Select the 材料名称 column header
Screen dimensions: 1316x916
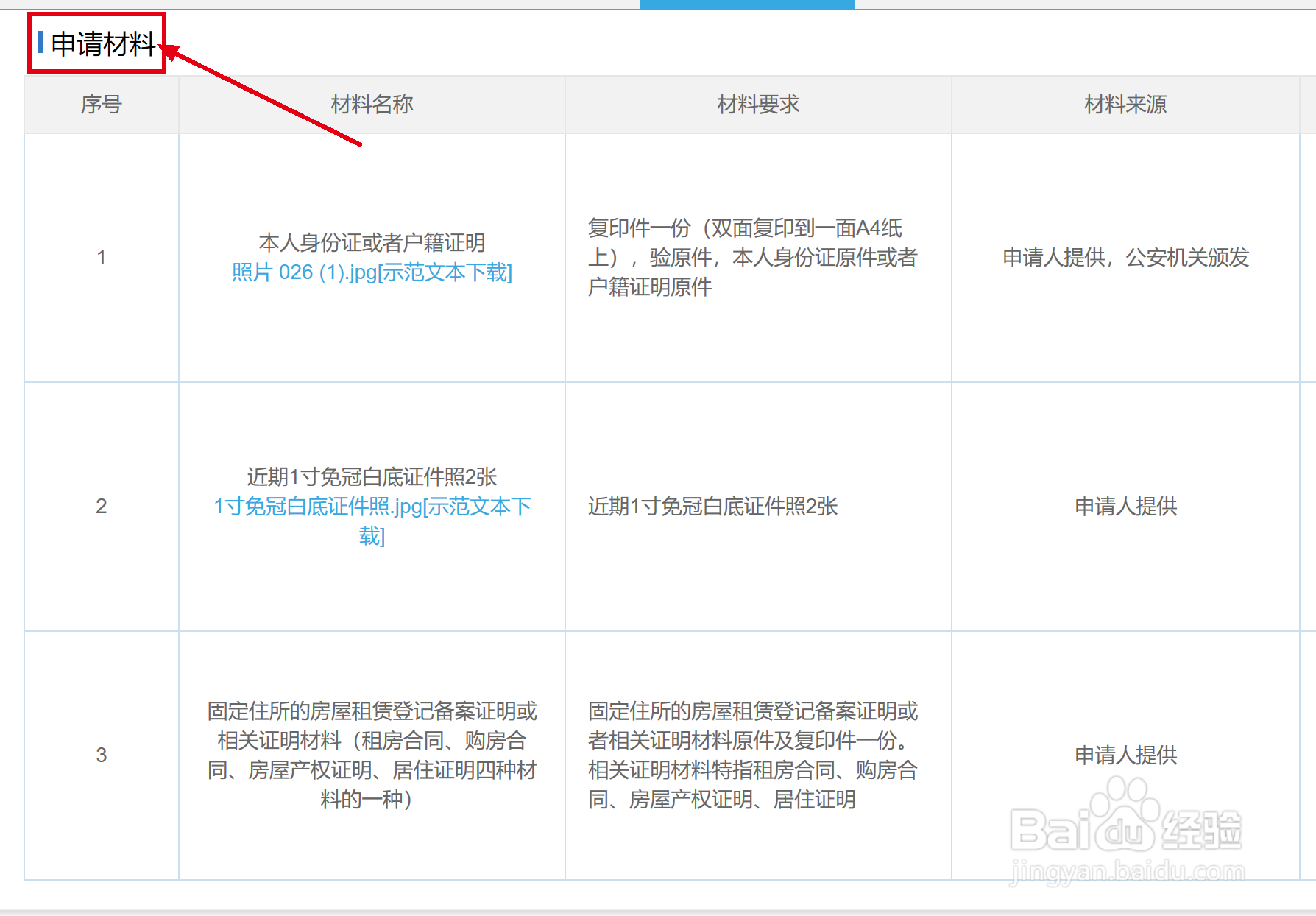pos(372,105)
